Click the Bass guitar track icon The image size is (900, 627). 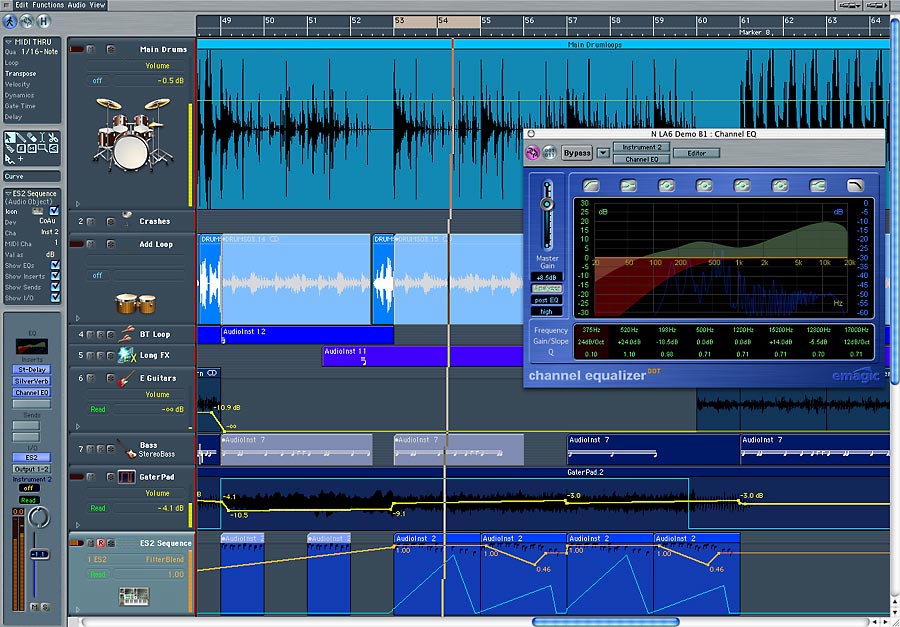click(126, 448)
